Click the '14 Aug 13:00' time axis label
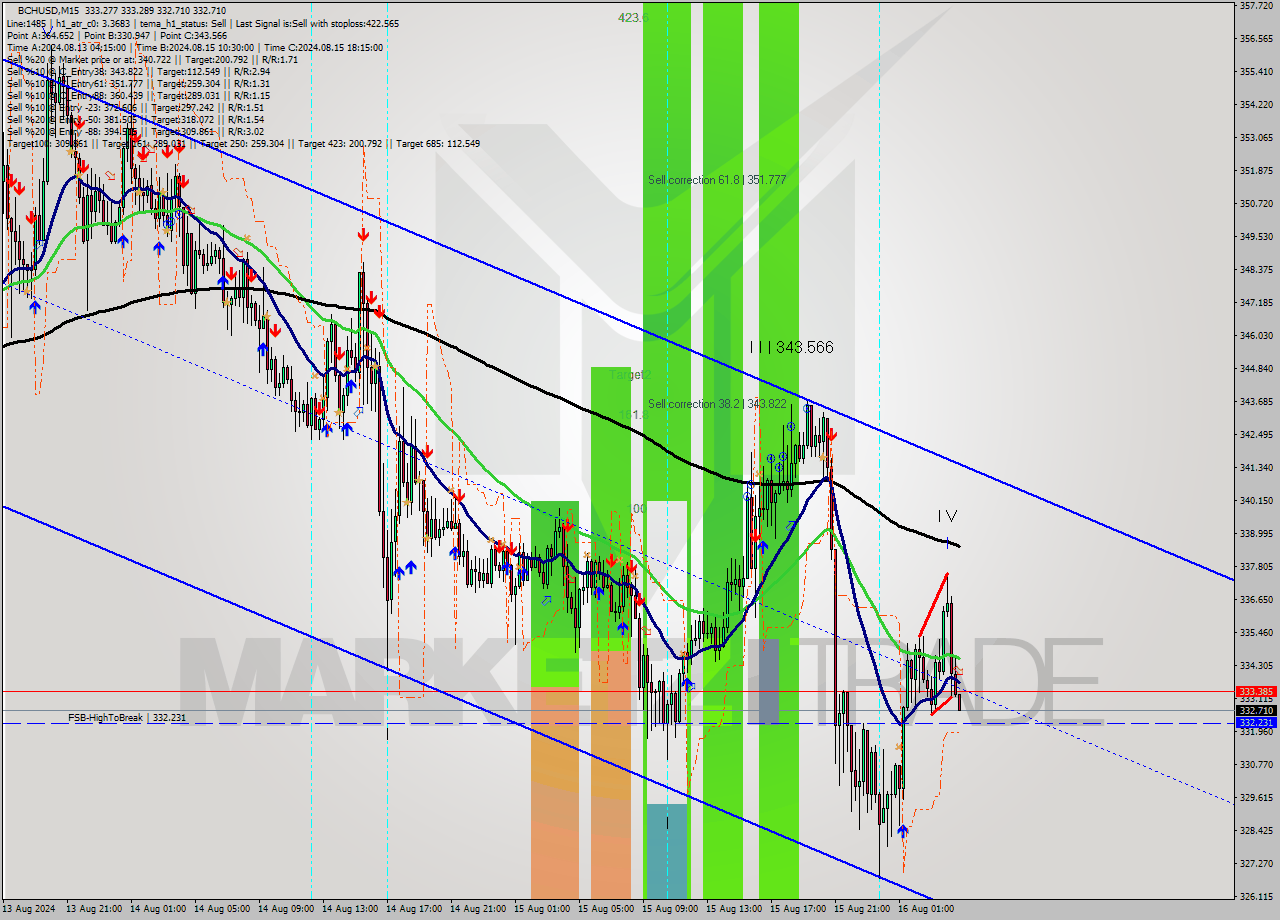This screenshot has width=1280, height=920. click(349, 909)
